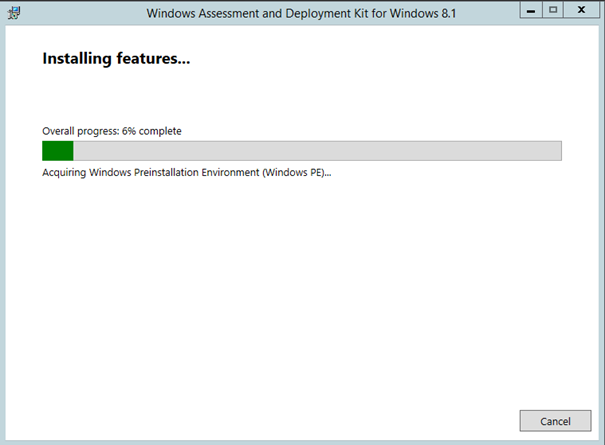Click the "6%" value in the progress label
The height and width of the screenshot is (445, 605).
coord(129,131)
